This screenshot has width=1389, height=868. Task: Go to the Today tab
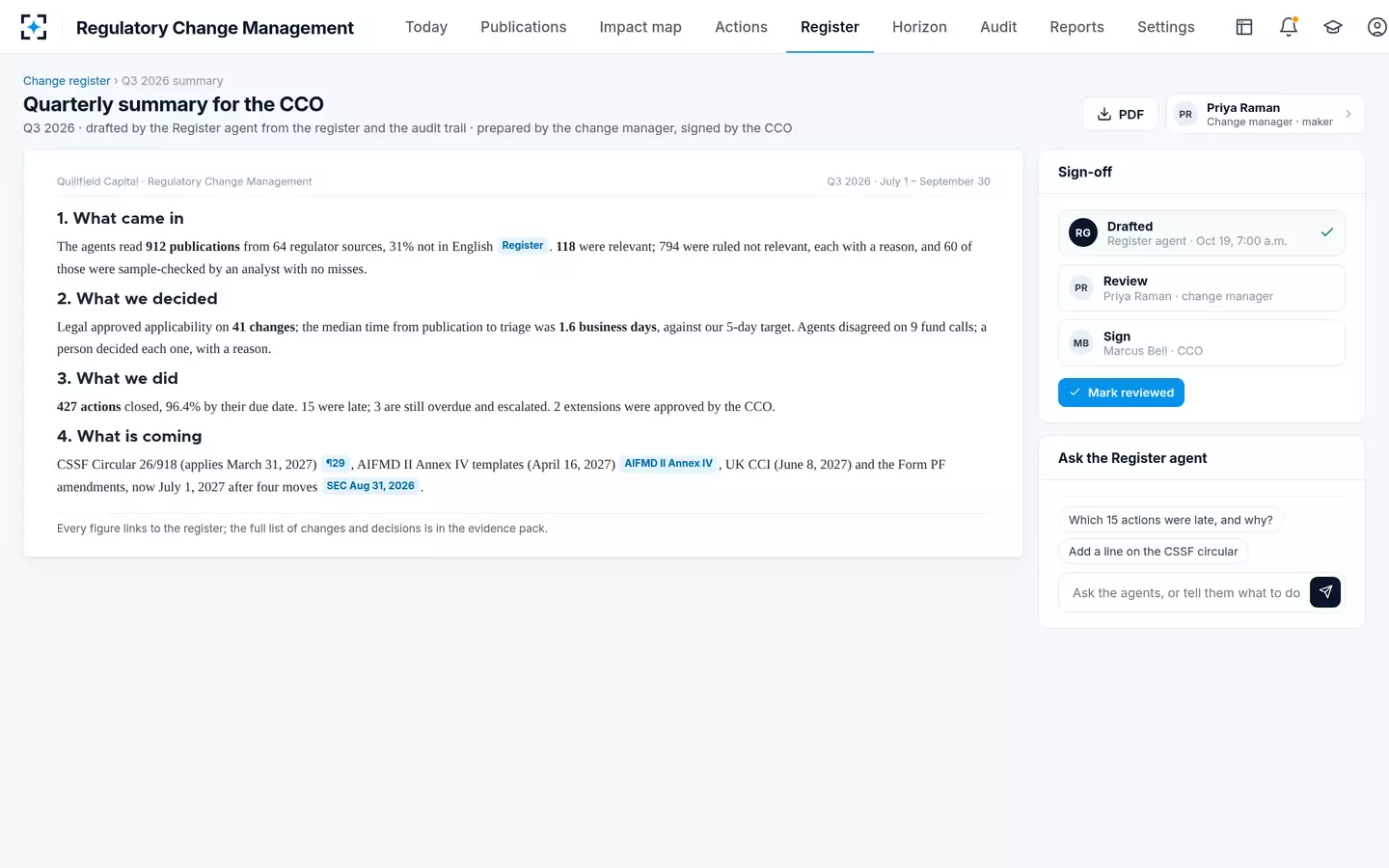click(x=426, y=27)
